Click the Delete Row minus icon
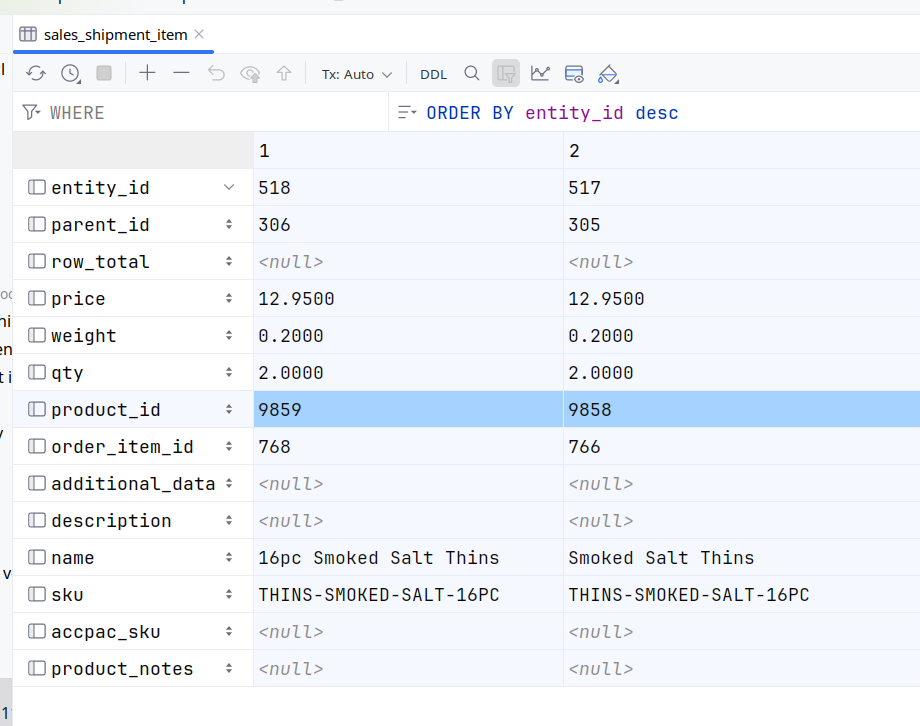Viewport: 920px width, 726px height. coord(181,73)
